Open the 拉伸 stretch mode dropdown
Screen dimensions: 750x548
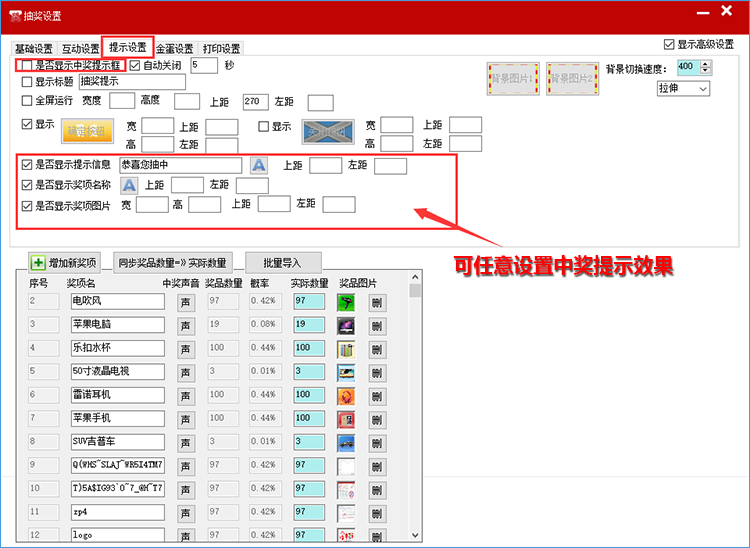683,89
